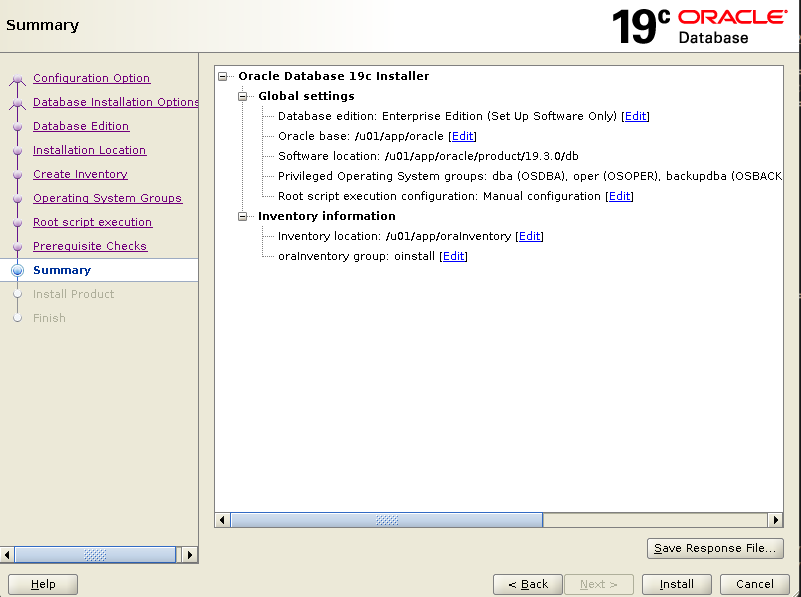The image size is (801, 597).
Task: Click the Configuration Option step marker icon
Action: 17,79
